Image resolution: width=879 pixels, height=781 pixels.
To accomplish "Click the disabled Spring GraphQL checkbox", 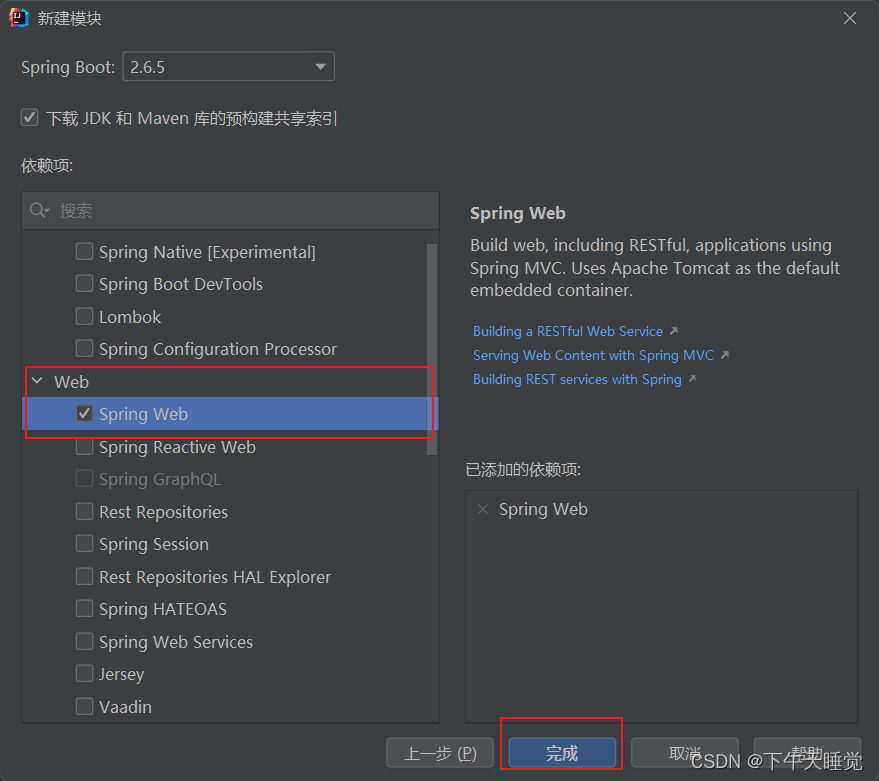I will point(84,479).
